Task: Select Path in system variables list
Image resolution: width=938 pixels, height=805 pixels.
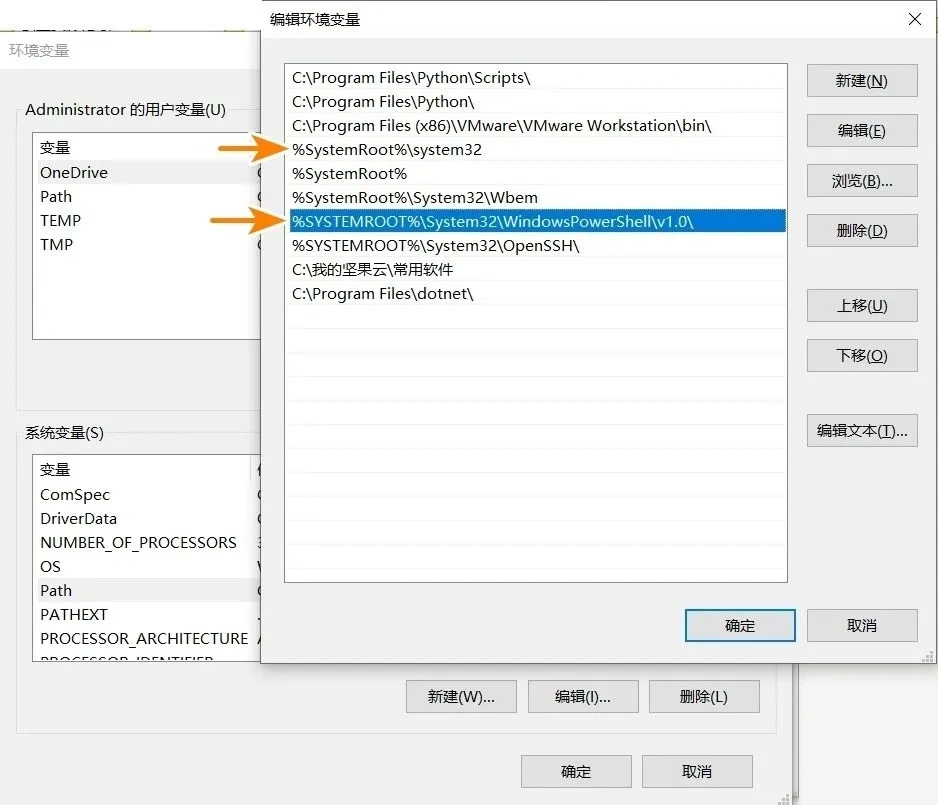Action: [148, 590]
